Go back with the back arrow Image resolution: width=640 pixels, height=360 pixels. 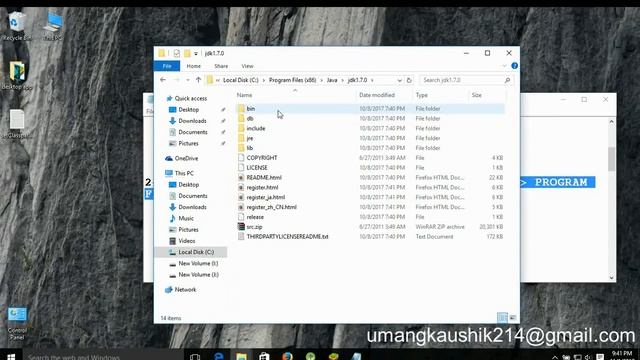pyautogui.click(x=163, y=80)
